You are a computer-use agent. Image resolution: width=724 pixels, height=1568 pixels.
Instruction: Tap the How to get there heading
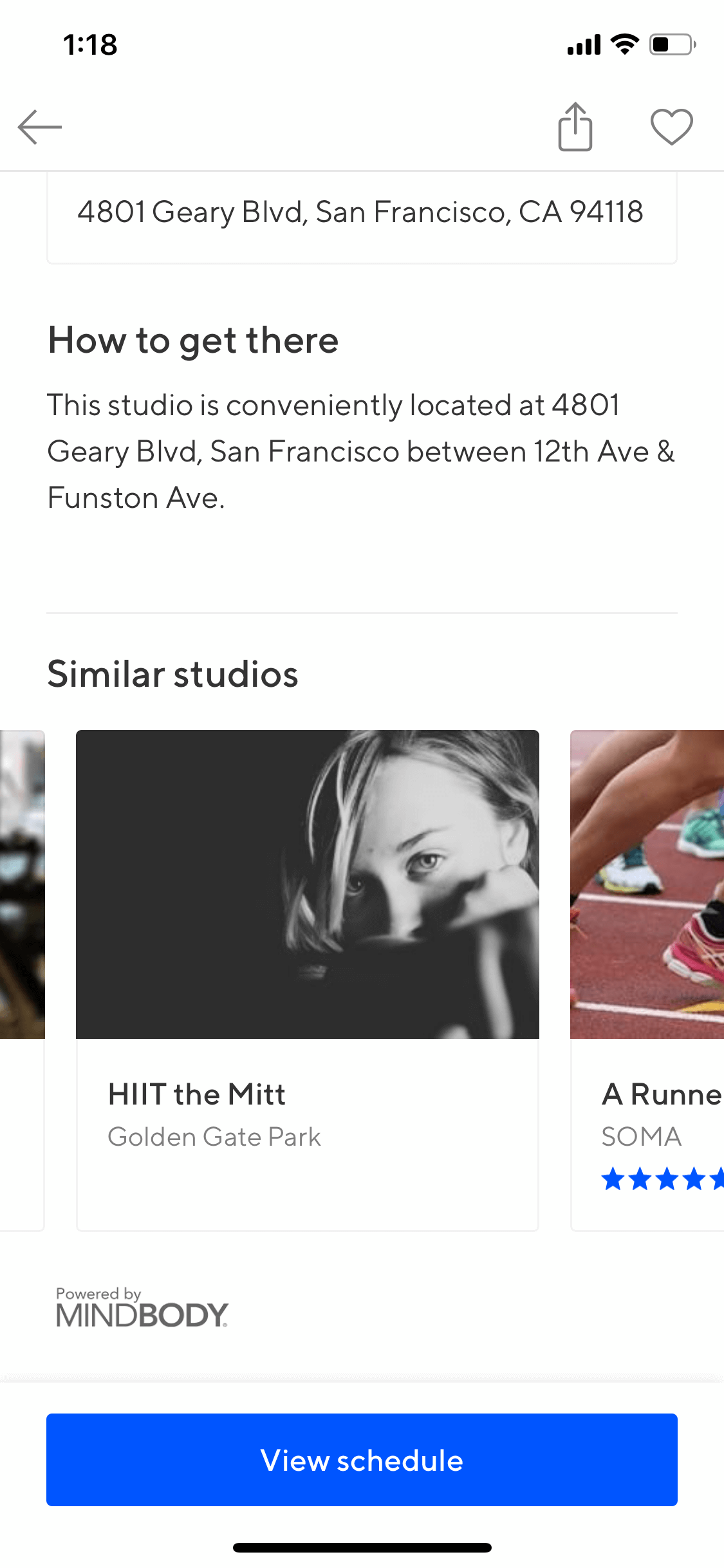tap(193, 341)
